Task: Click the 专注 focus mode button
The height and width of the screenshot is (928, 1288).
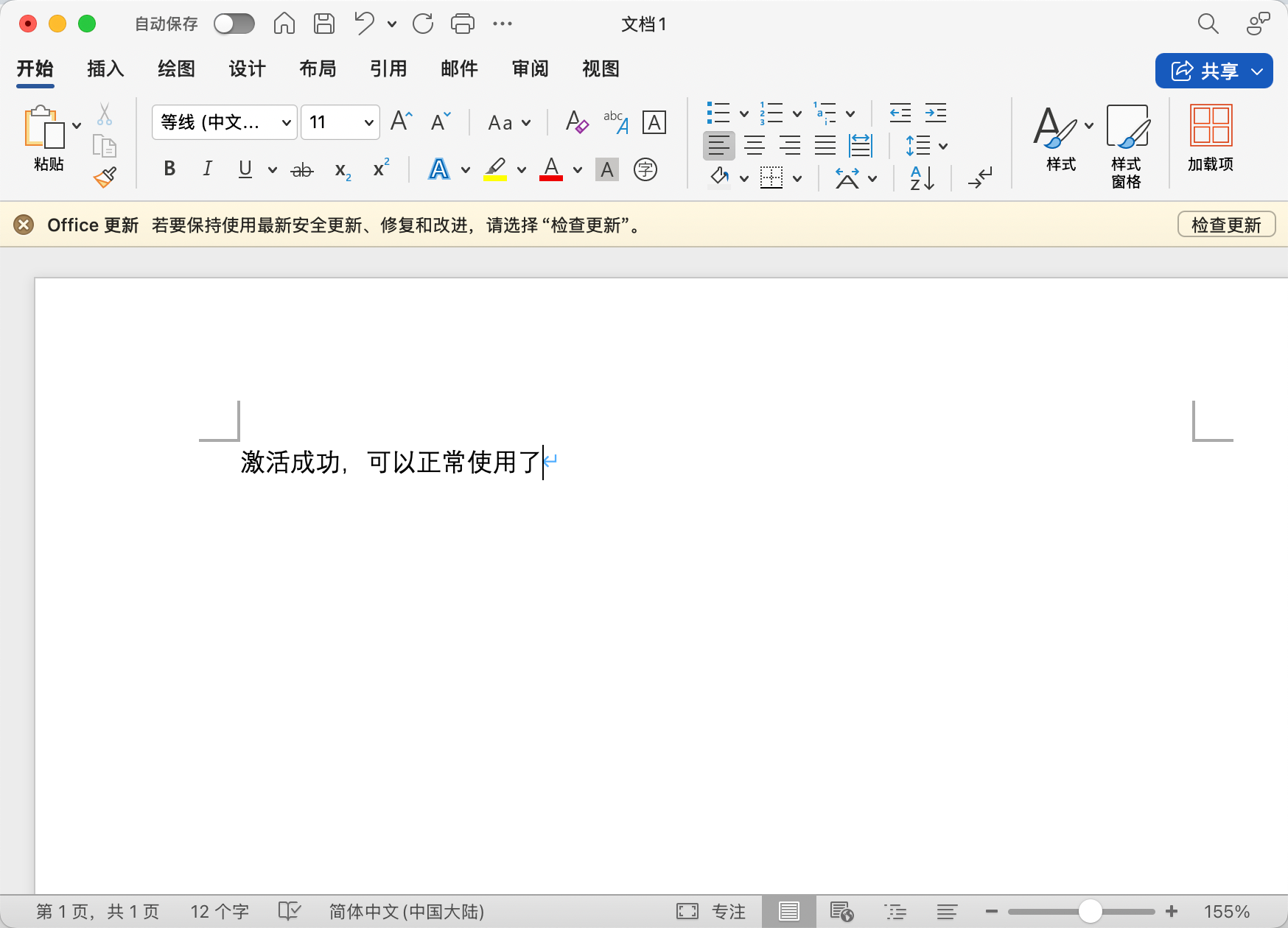Action: [x=711, y=912]
